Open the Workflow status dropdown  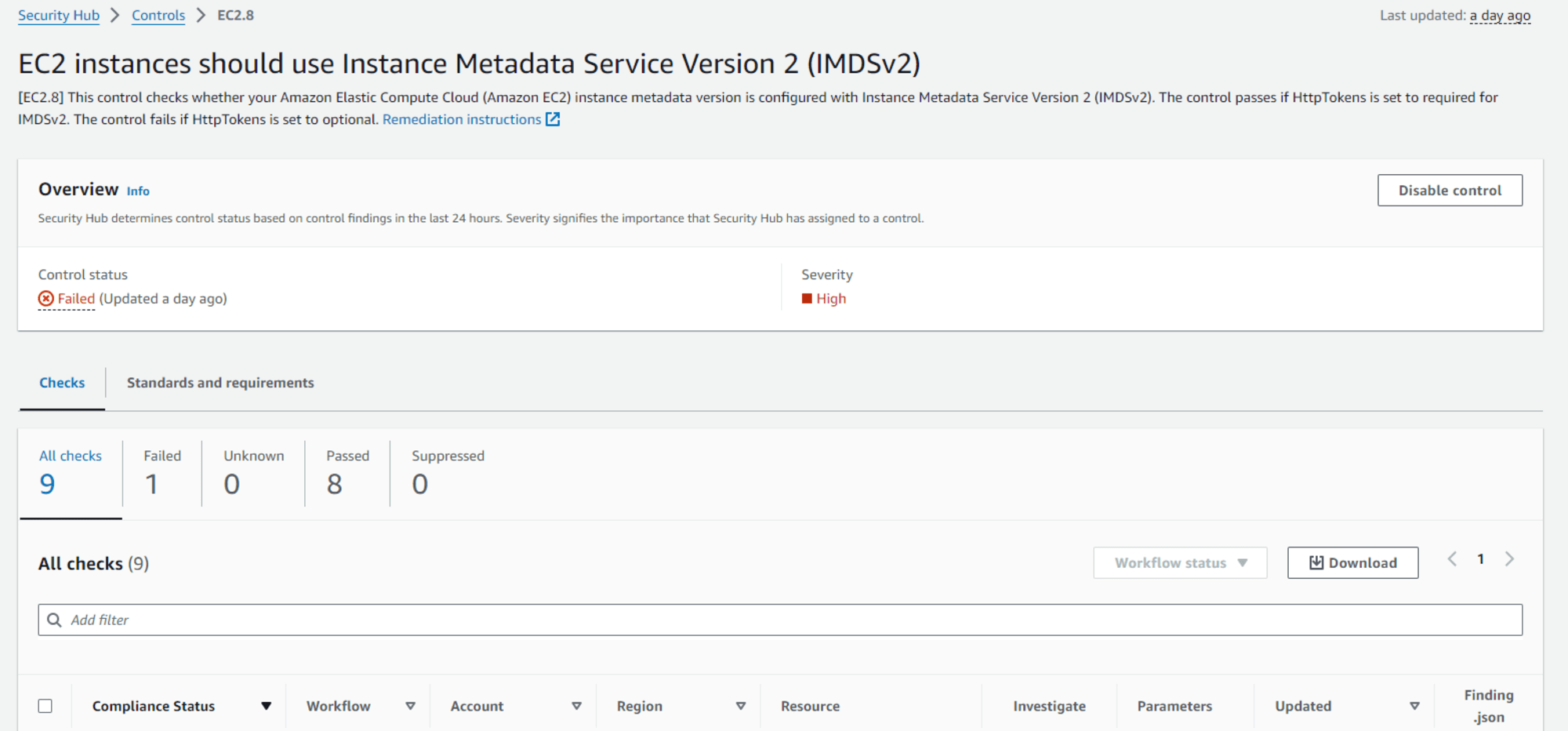click(x=1180, y=563)
